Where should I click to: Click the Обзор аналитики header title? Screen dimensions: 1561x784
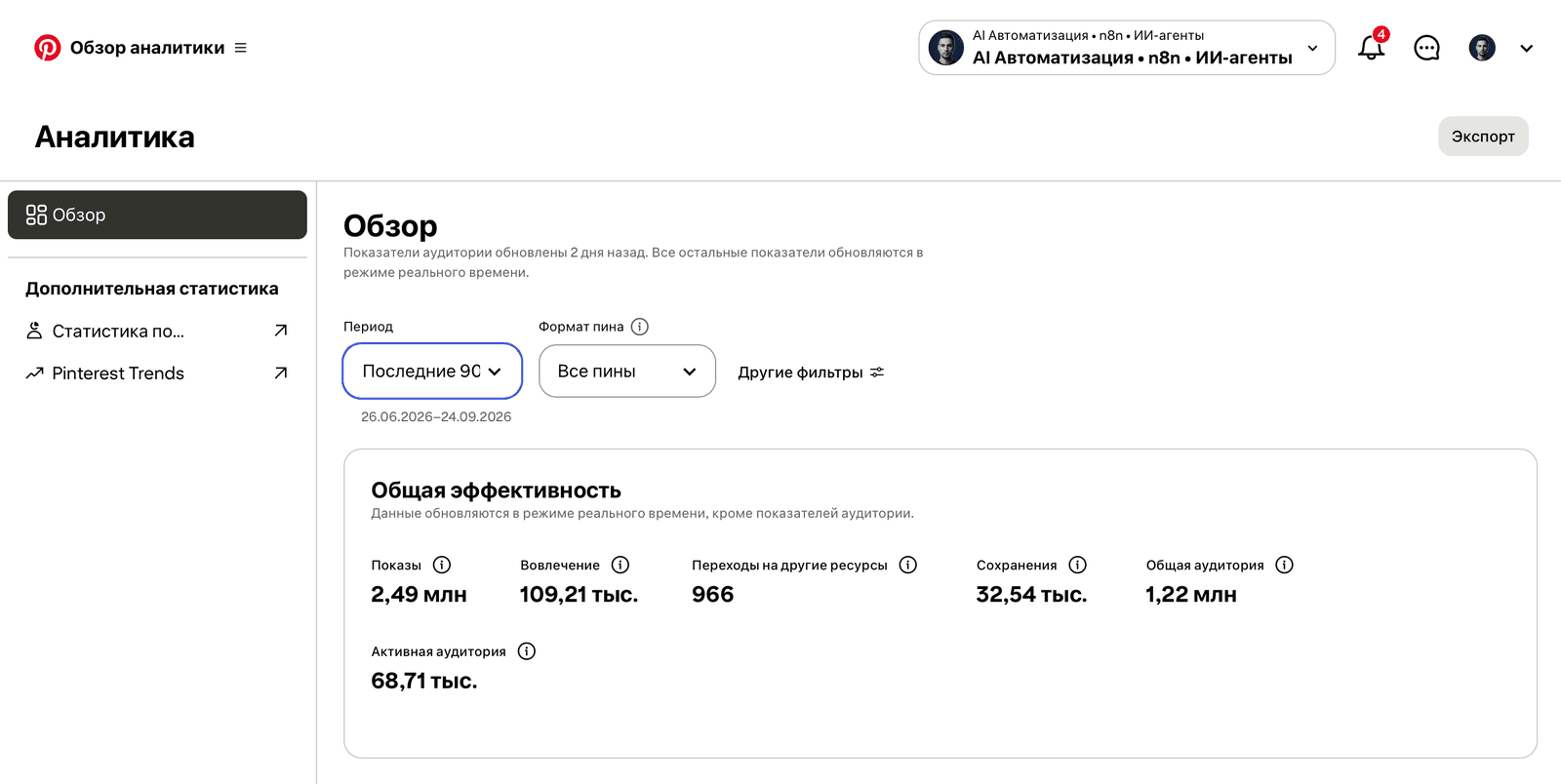147,48
